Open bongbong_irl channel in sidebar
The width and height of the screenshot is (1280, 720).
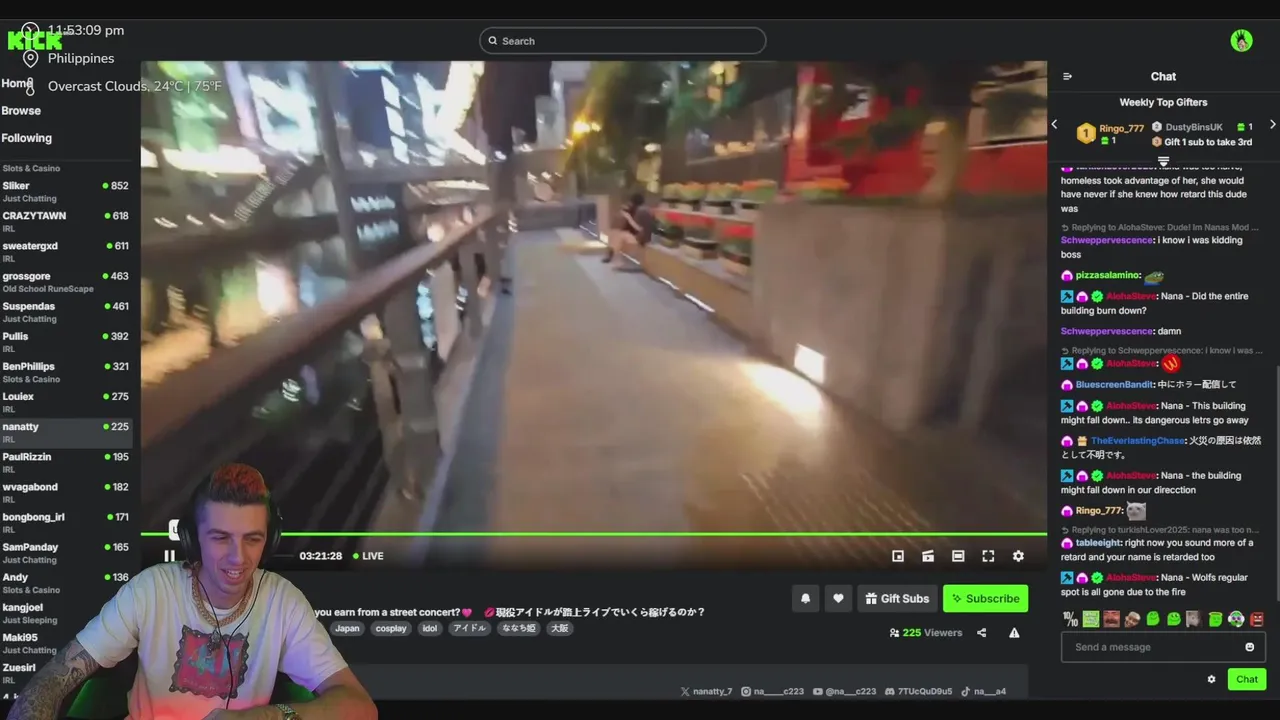pos(66,521)
